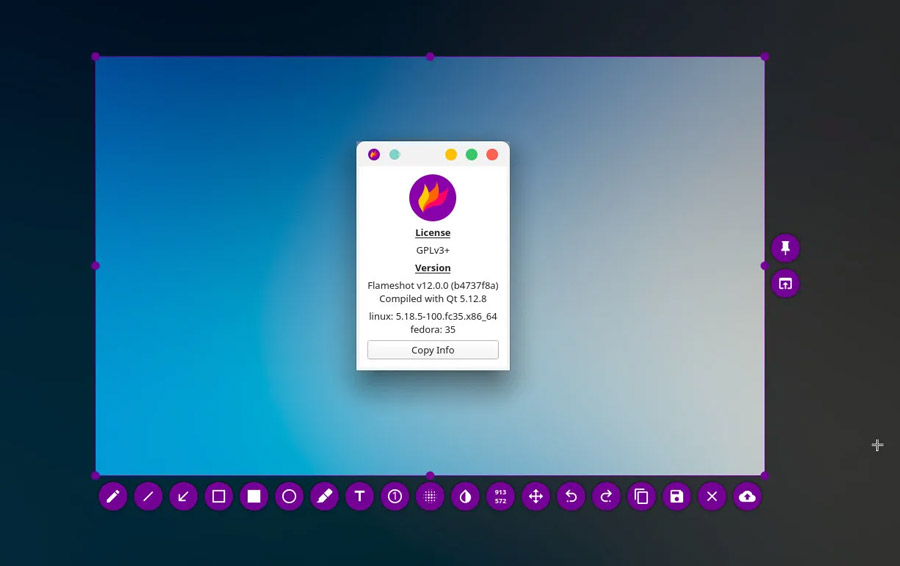This screenshot has width=900, height=566.
Task: Undo the last annotation
Action: (x=571, y=496)
